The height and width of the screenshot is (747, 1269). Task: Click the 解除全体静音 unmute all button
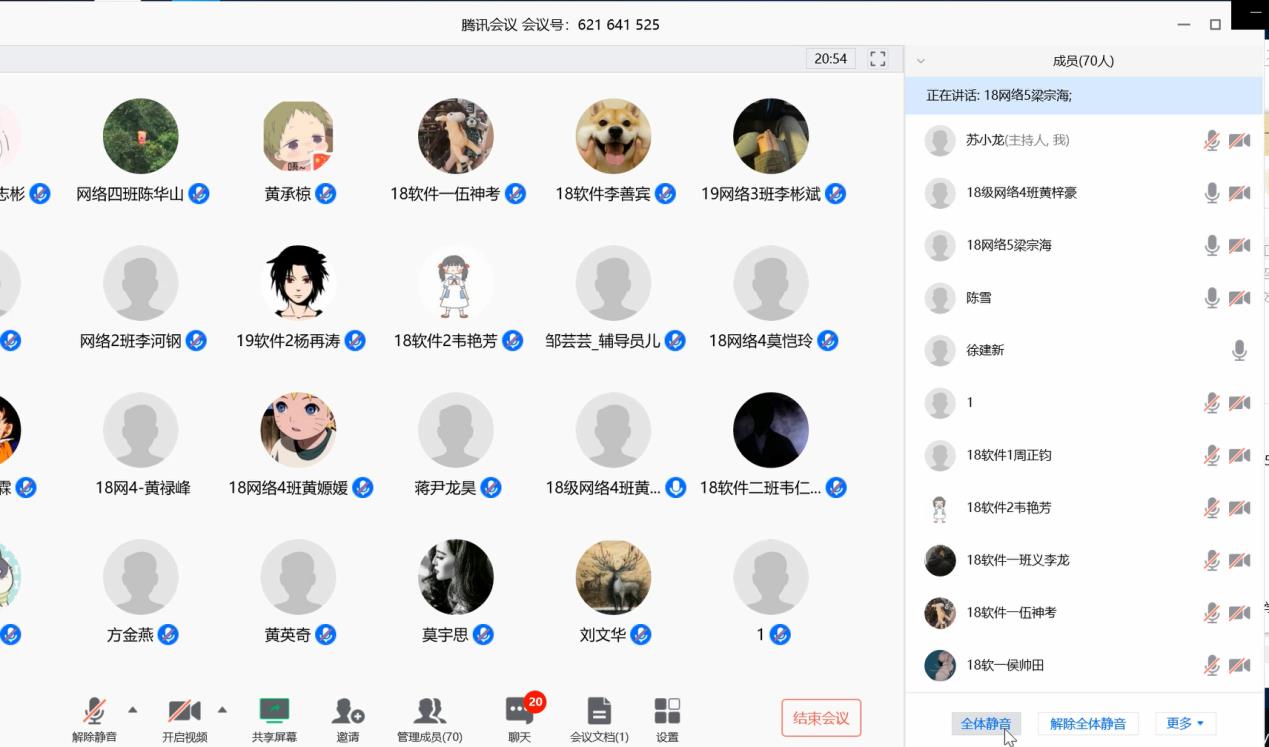(1088, 723)
